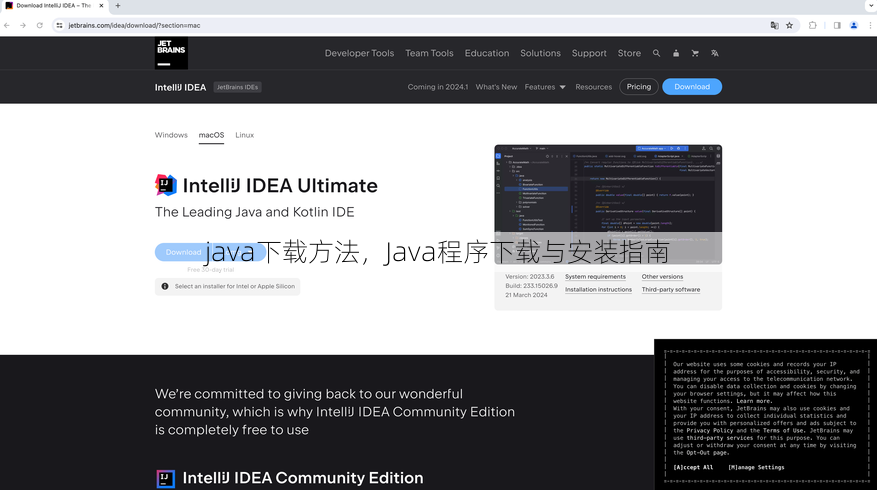
Task: Click the Version: 2023.3.6 text
Action: [x=530, y=277]
